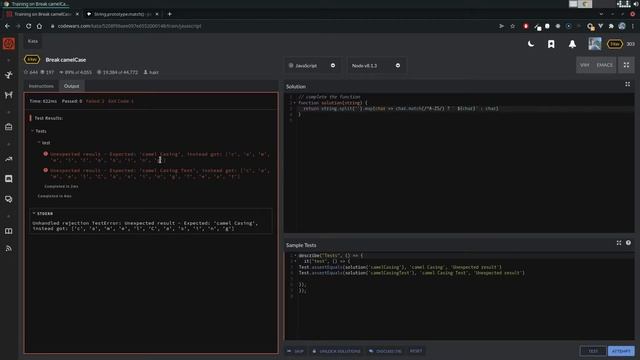Fold the describe block in Sample Tests
The image size is (640, 360).
point(295,256)
